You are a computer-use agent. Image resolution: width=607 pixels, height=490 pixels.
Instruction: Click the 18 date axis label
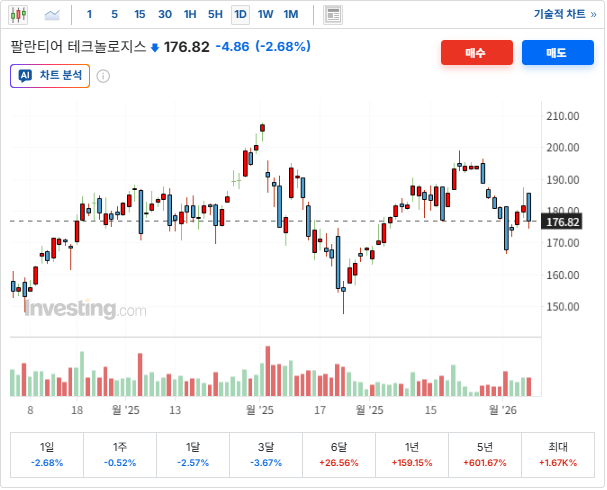77,410
